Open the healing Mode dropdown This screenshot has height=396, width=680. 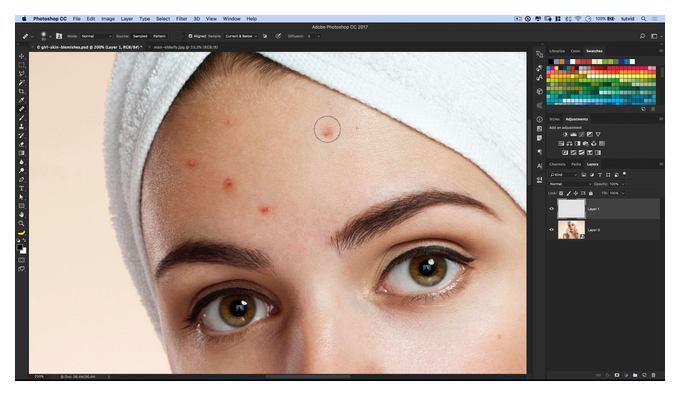click(96, 36)
